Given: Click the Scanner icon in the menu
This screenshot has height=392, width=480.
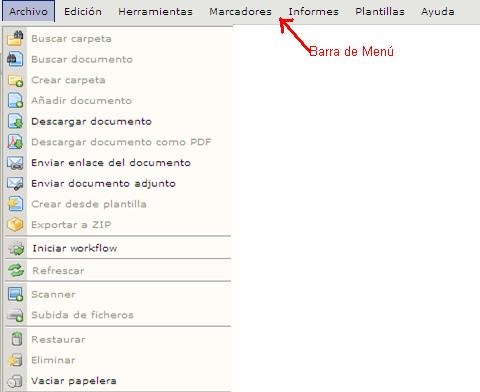Looking at the screenshot, I should point(15,294).
